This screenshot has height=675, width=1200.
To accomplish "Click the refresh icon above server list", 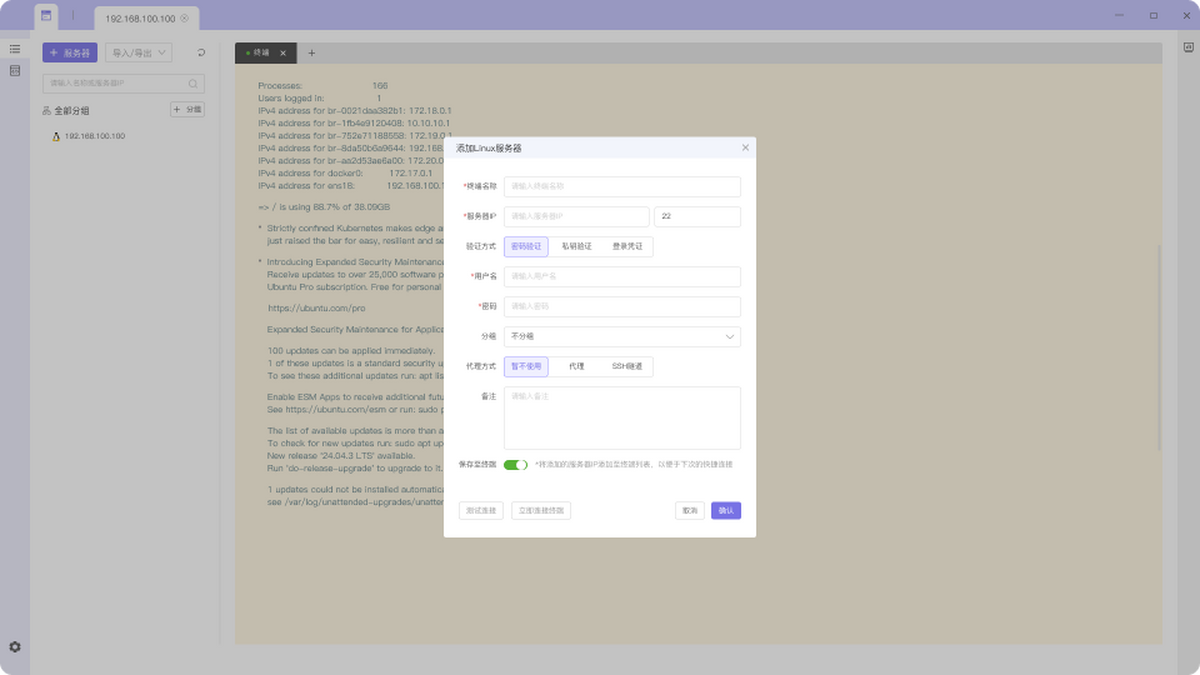I will (x=201, y=53).
